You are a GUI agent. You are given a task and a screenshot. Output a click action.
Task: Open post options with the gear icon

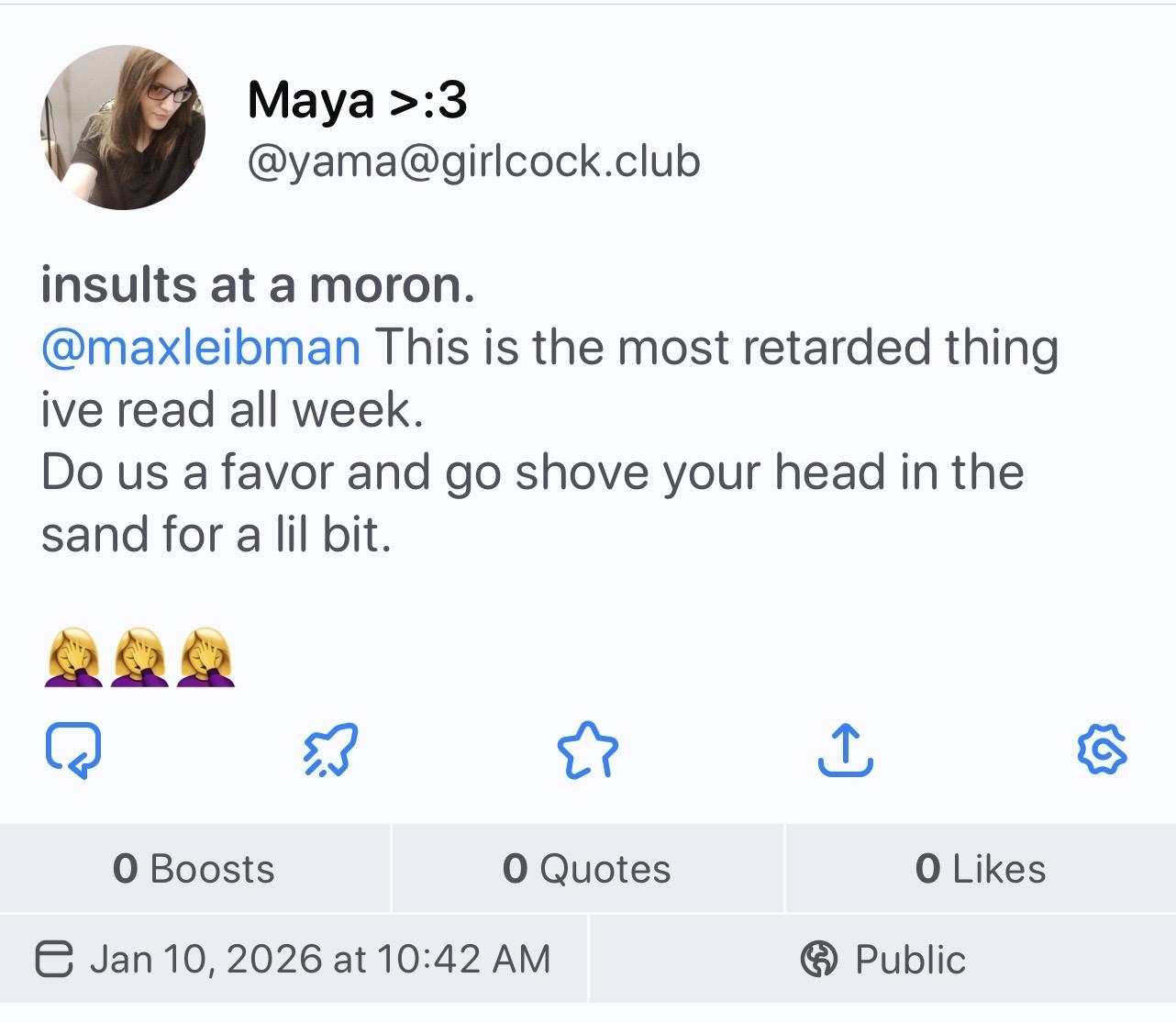click(x=1102, y=751)
